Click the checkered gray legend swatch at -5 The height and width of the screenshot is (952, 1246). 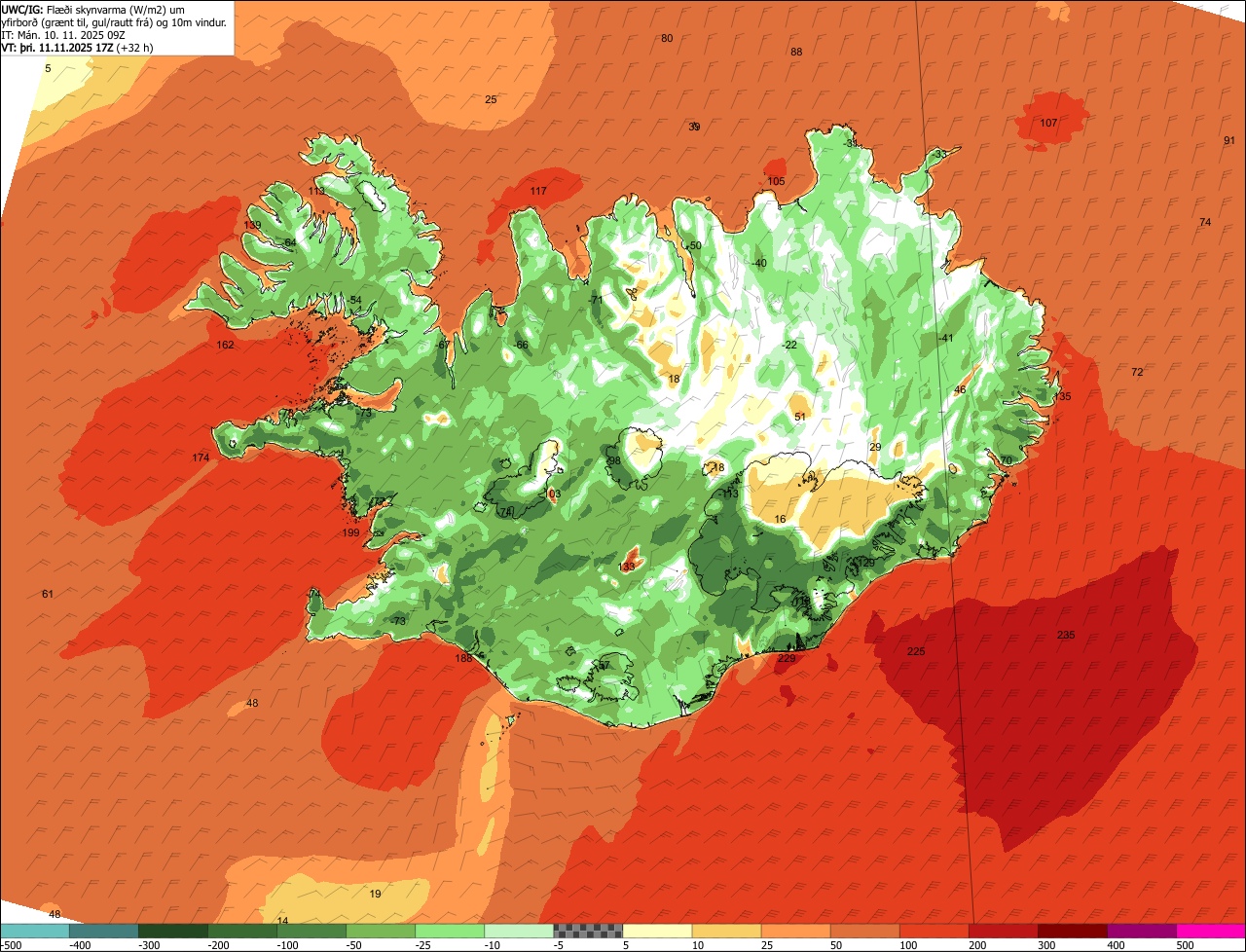coord(588,931)
